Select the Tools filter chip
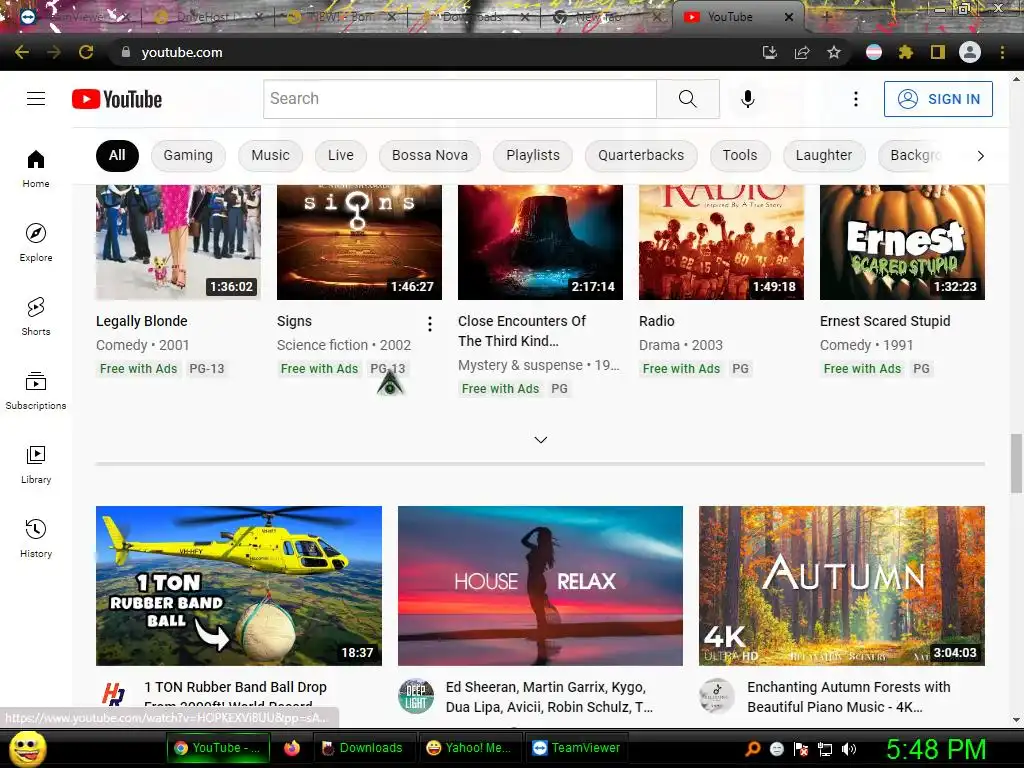Viewport: 1024px width, 768px height. click(x=740, y=155)
